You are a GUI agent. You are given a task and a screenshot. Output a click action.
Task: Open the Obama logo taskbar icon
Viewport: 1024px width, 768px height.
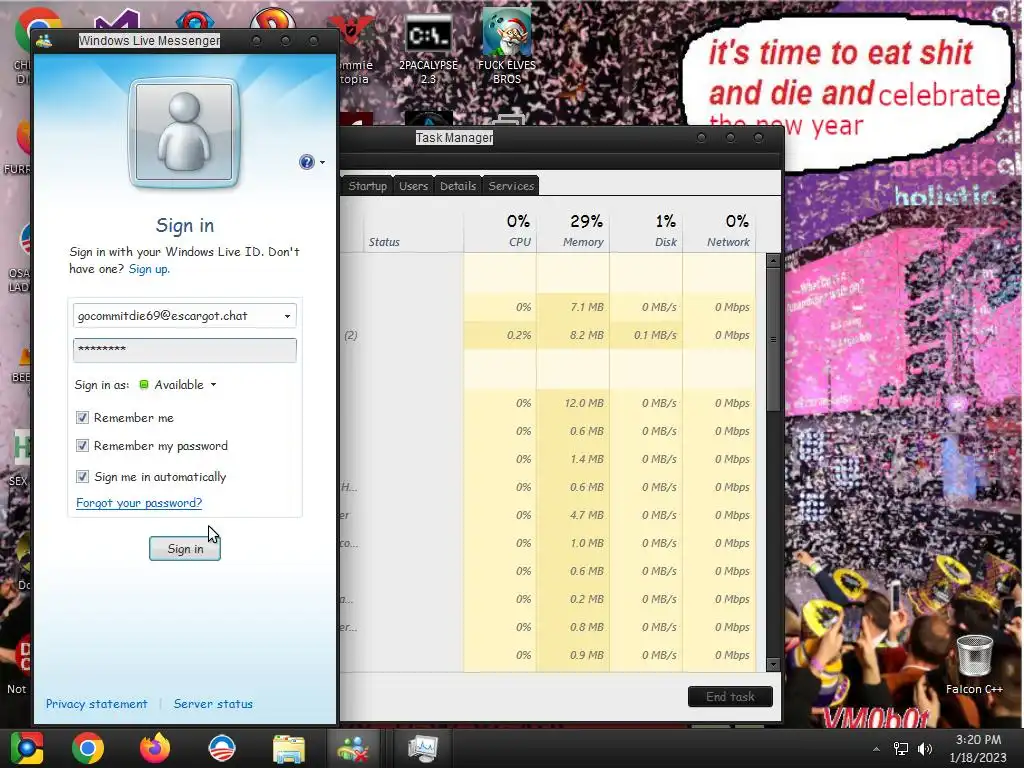coord(222,748)
